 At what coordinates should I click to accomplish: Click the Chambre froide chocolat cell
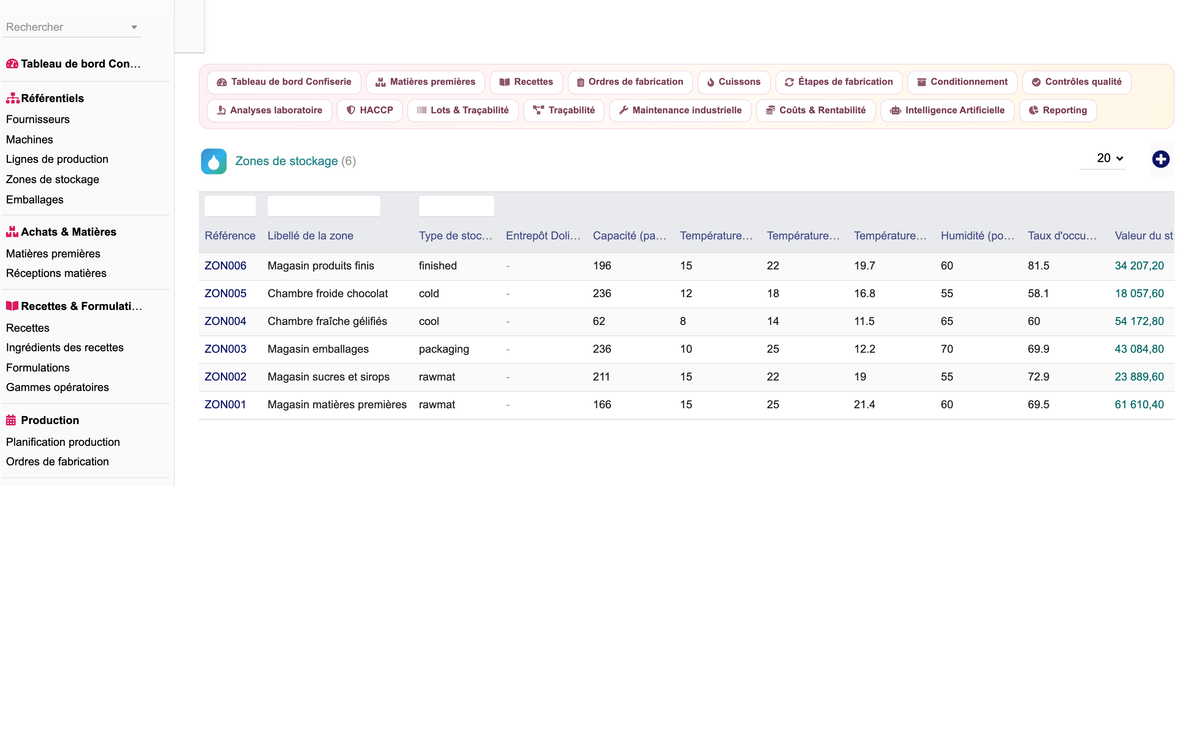point(328,294)
